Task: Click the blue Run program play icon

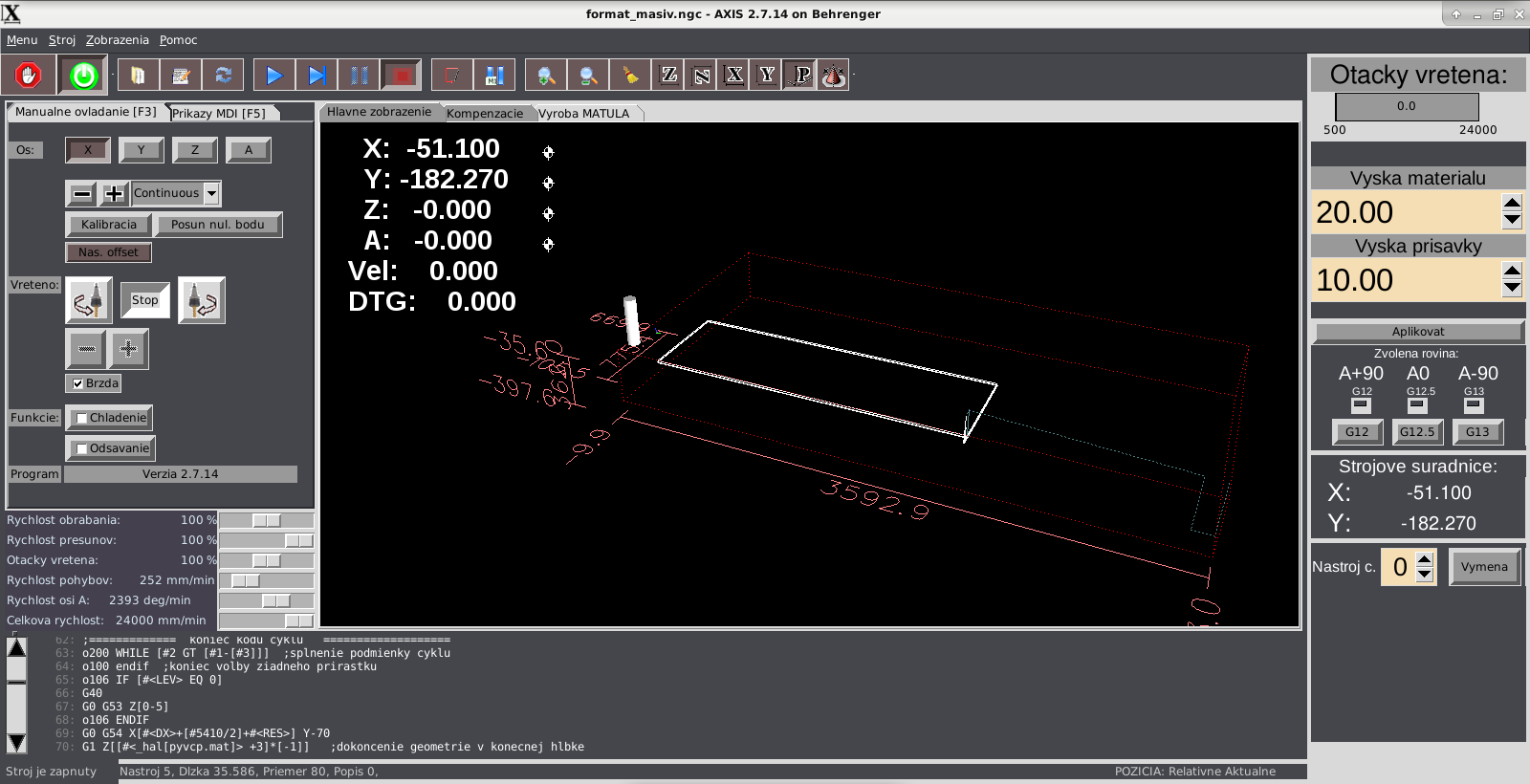Action: click(274, 76)
